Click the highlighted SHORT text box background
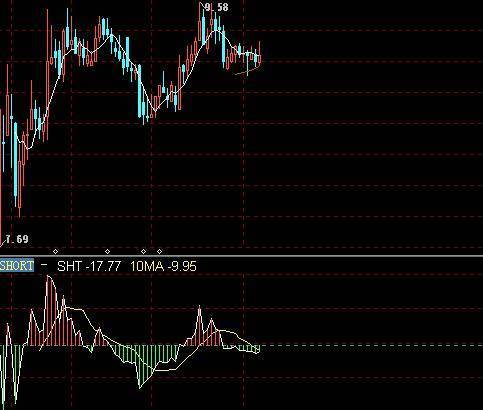The height and width of the screenshot is (410, 483). [17, 266]
